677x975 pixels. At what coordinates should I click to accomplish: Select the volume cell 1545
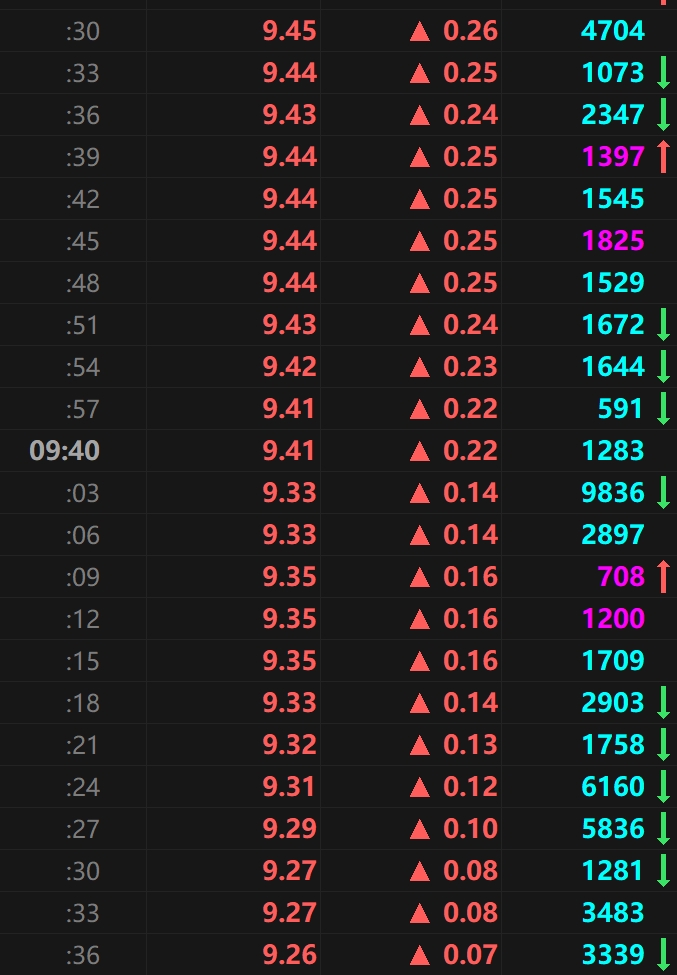point(613,198)
